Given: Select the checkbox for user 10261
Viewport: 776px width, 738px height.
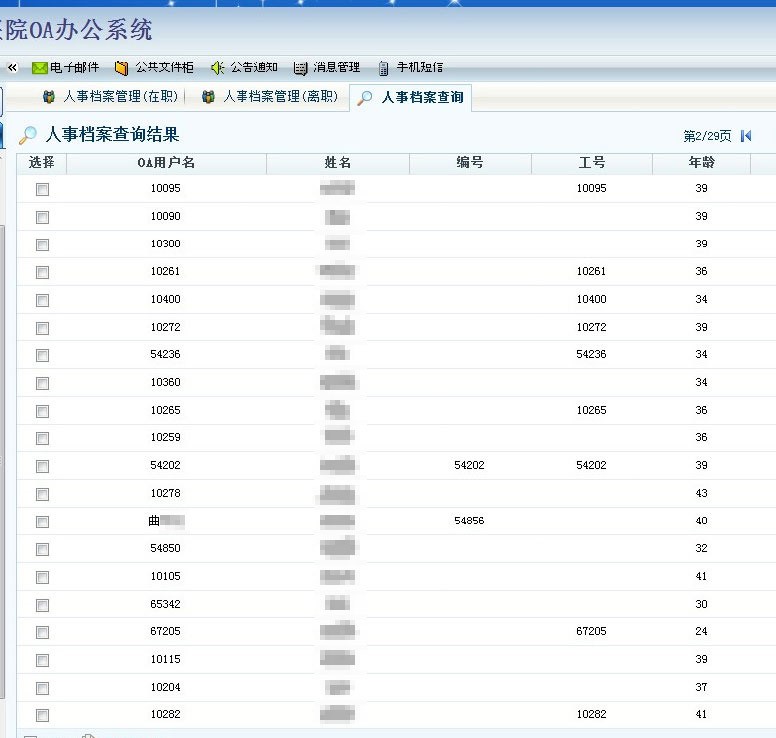Looking at the screenshot, I should [x=43, y=272].
